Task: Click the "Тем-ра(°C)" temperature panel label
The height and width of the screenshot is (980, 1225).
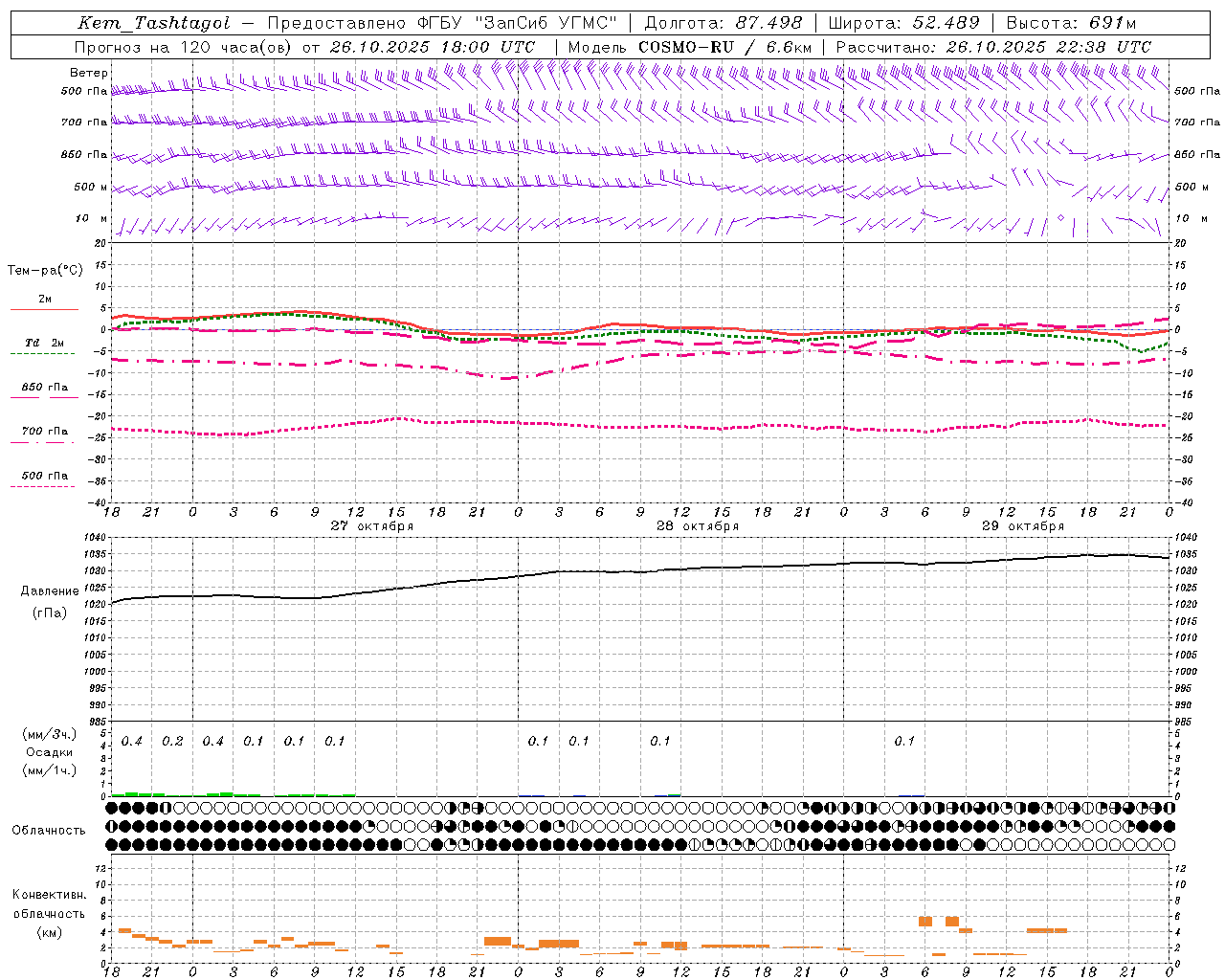Action: coord(45,271)
